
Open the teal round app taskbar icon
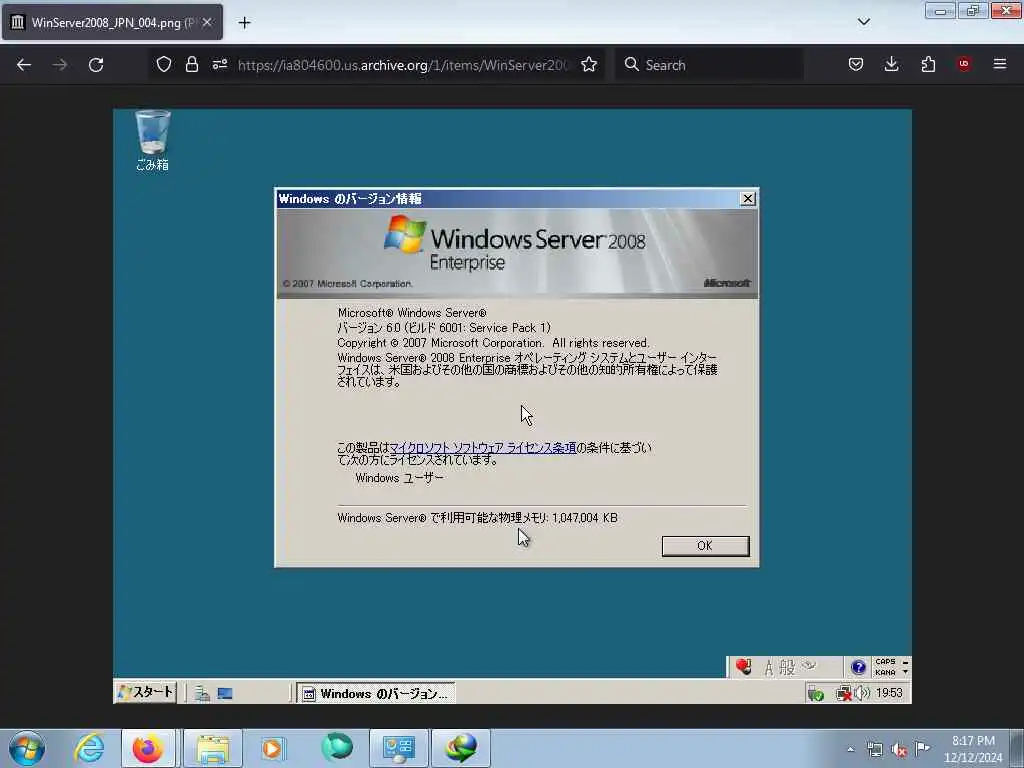click(x=337, y=748)
